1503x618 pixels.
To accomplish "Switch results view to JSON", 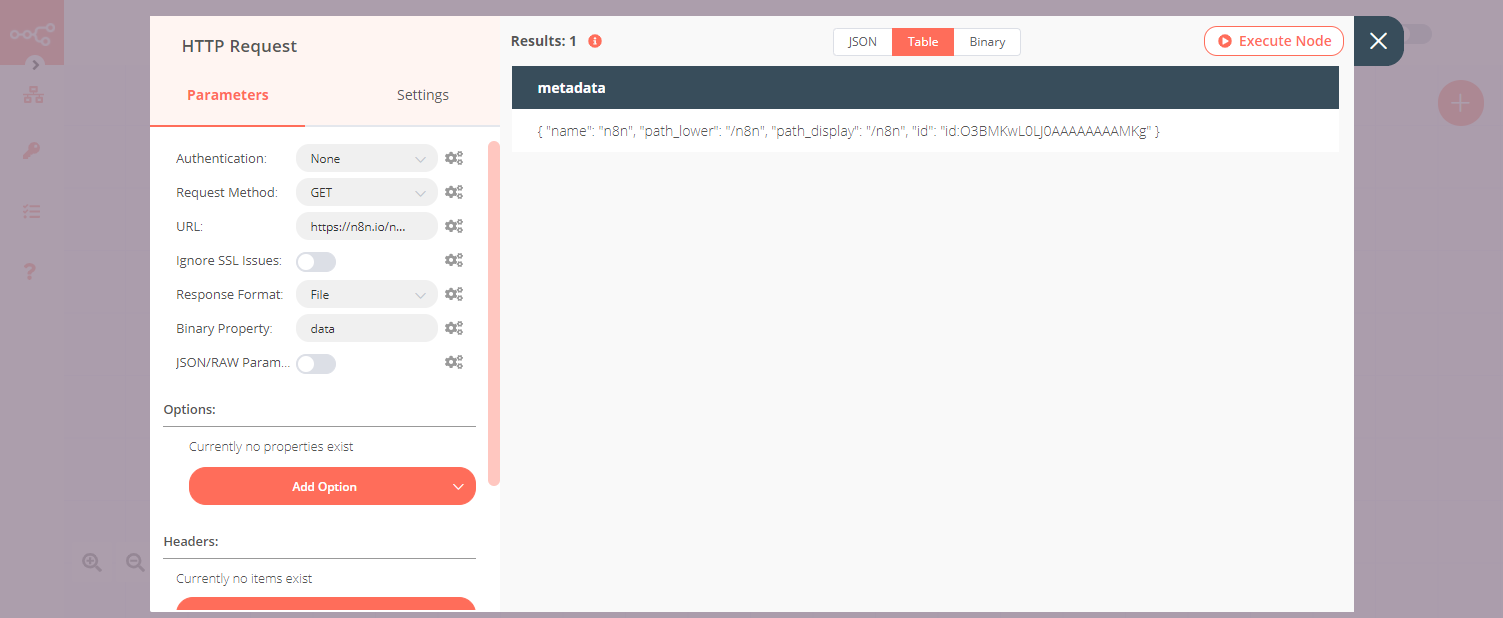I will click(x=862, y=41).
